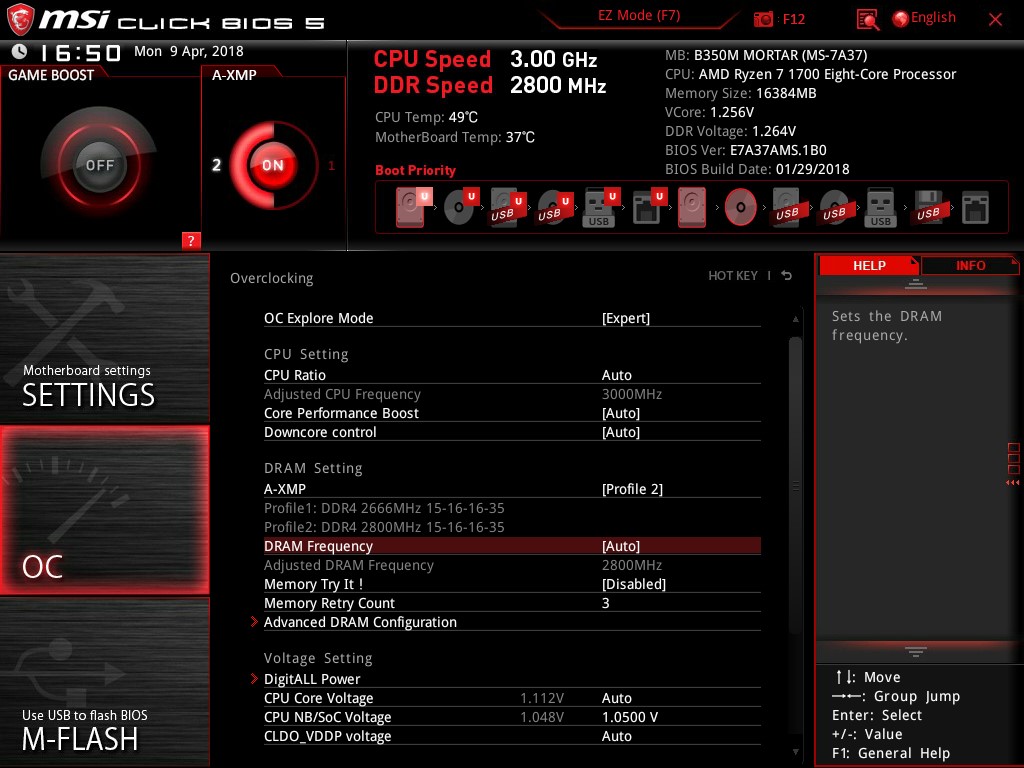Click the English language label
Viewport: 1024px width, 768px height.
[x=933, y=18]
